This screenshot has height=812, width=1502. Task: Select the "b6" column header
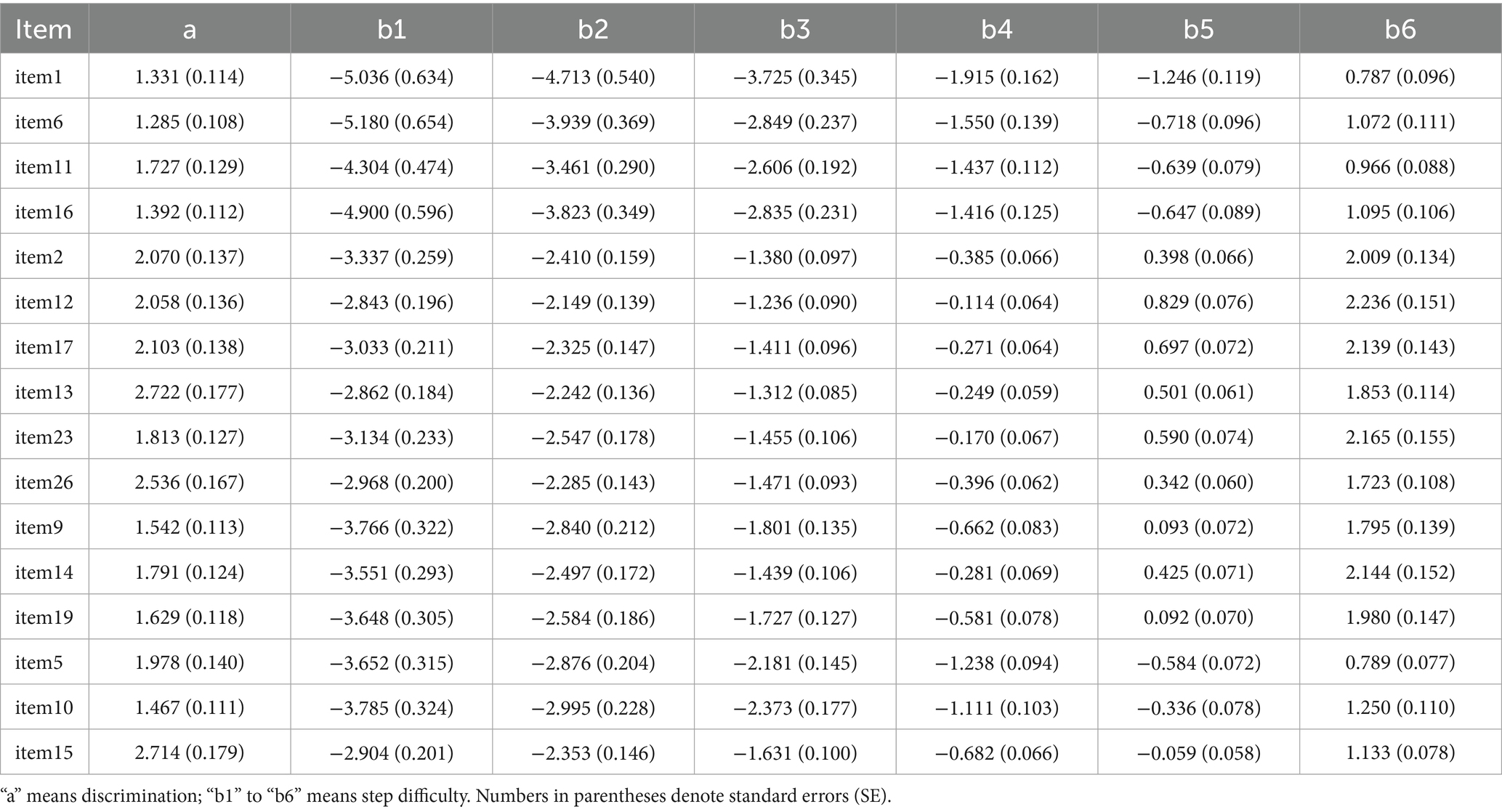point(1400,29)
